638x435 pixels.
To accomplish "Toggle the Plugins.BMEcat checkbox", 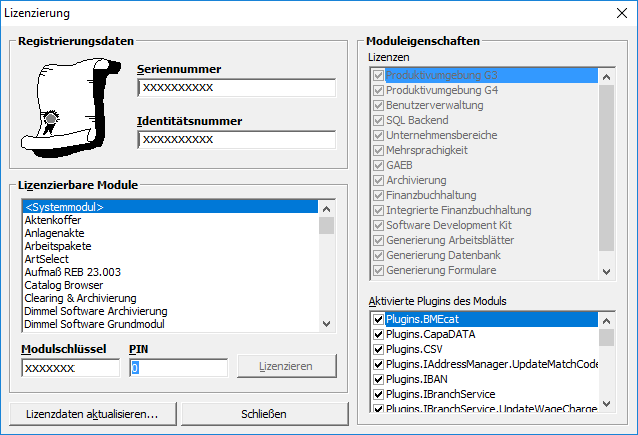I will point(378,320).
